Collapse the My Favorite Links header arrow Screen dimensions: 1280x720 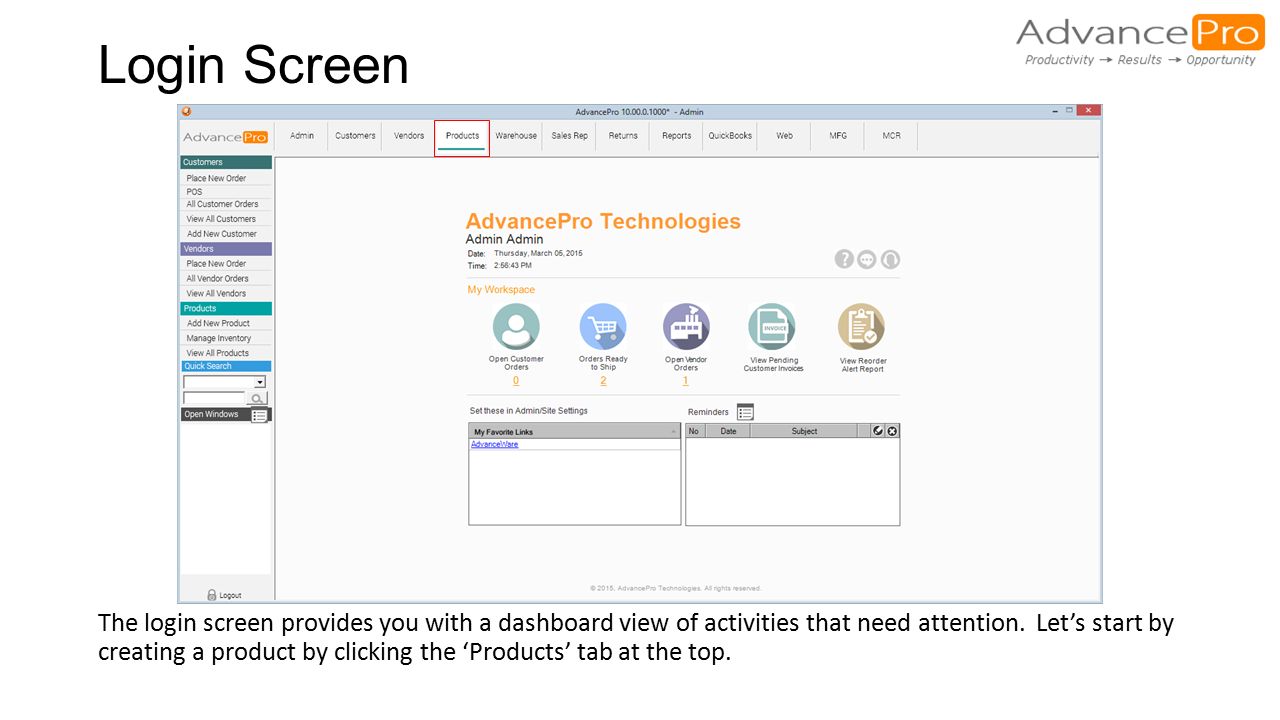click(674, 432)
